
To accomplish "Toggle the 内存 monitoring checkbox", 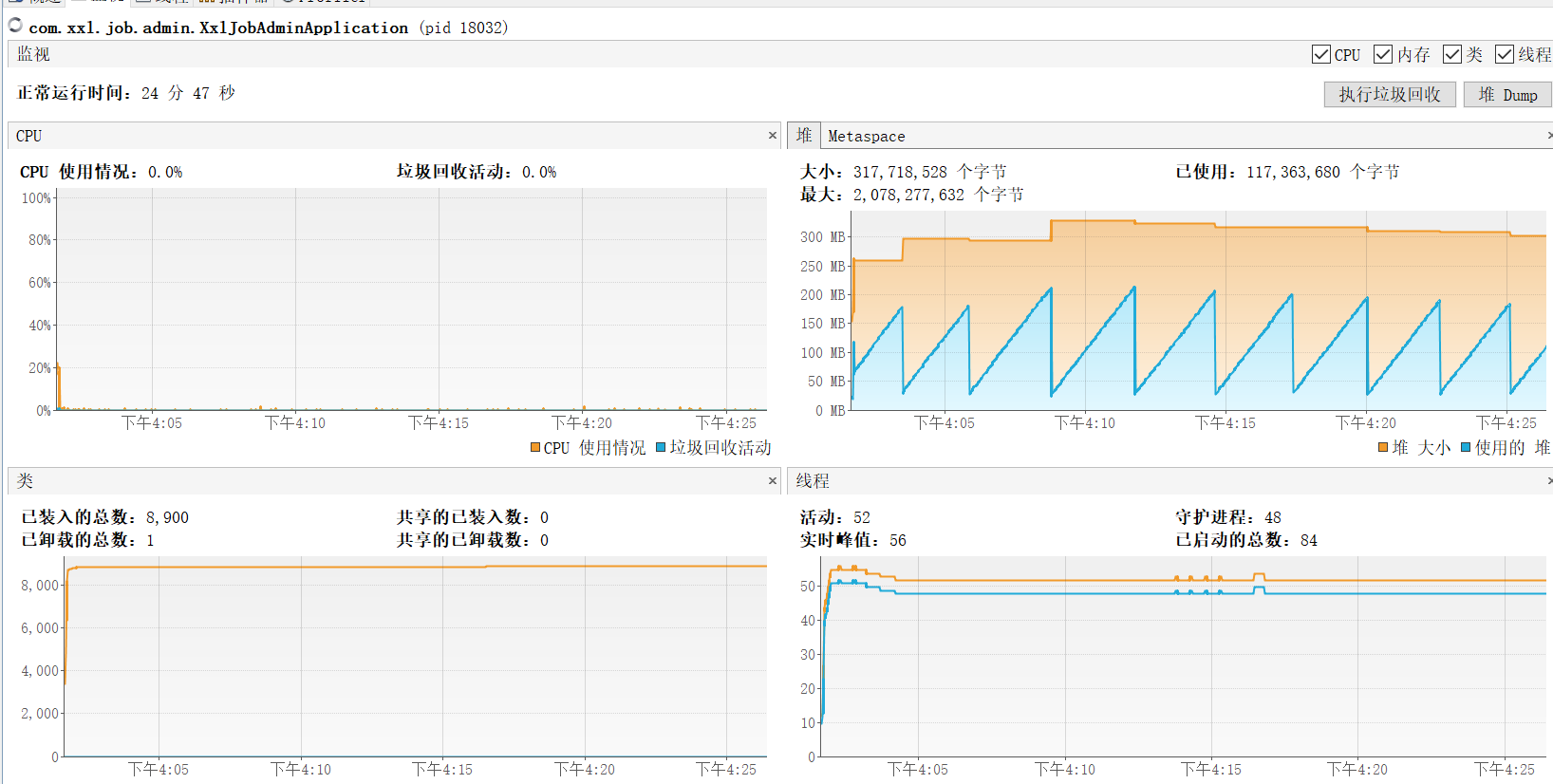I will (x=1382, y=54).
